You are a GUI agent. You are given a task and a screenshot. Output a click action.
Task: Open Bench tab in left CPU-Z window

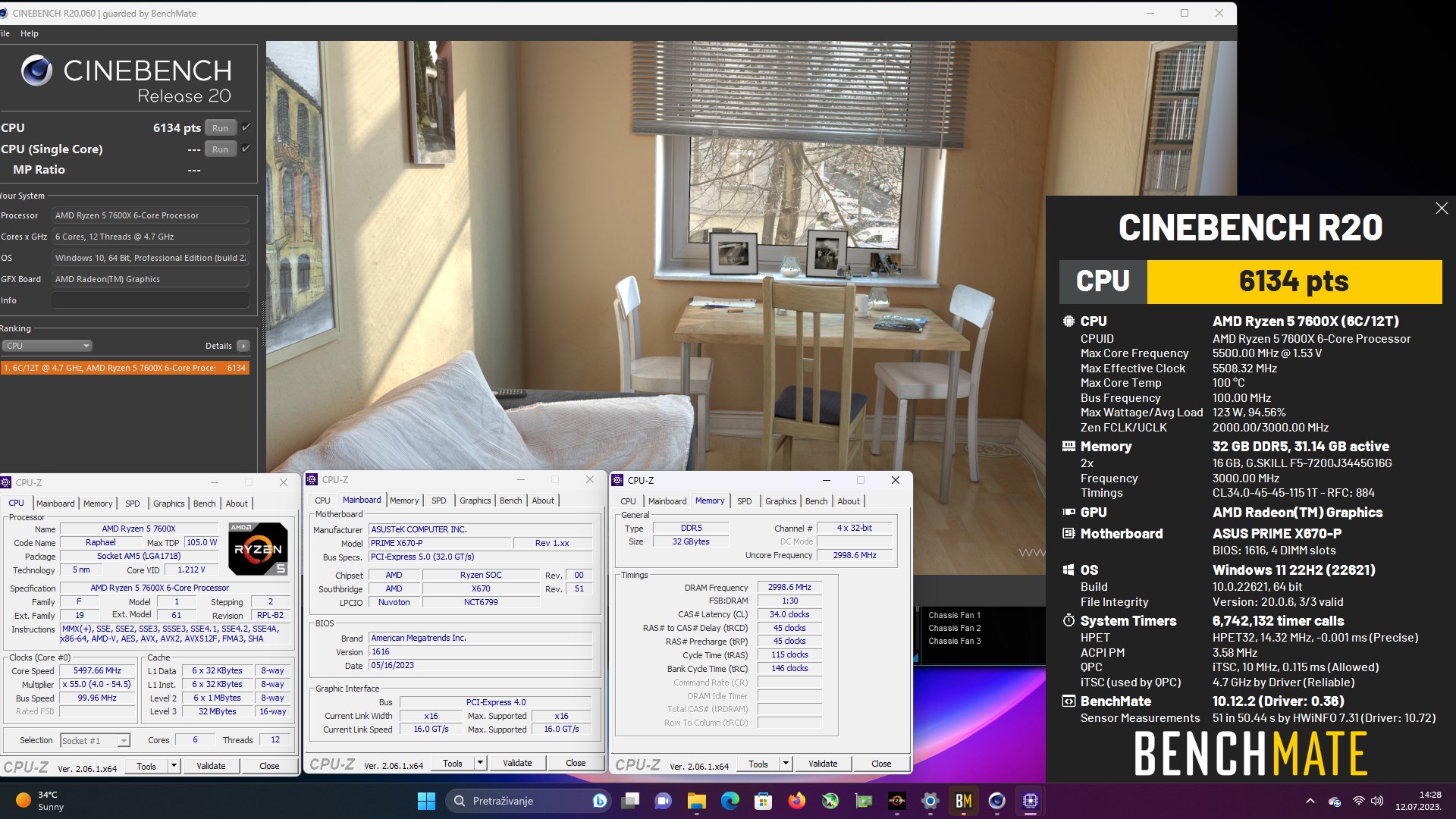click(204, 504)
